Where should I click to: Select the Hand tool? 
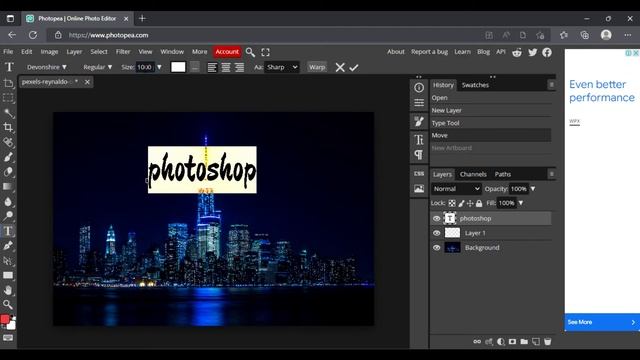point(8,290)
